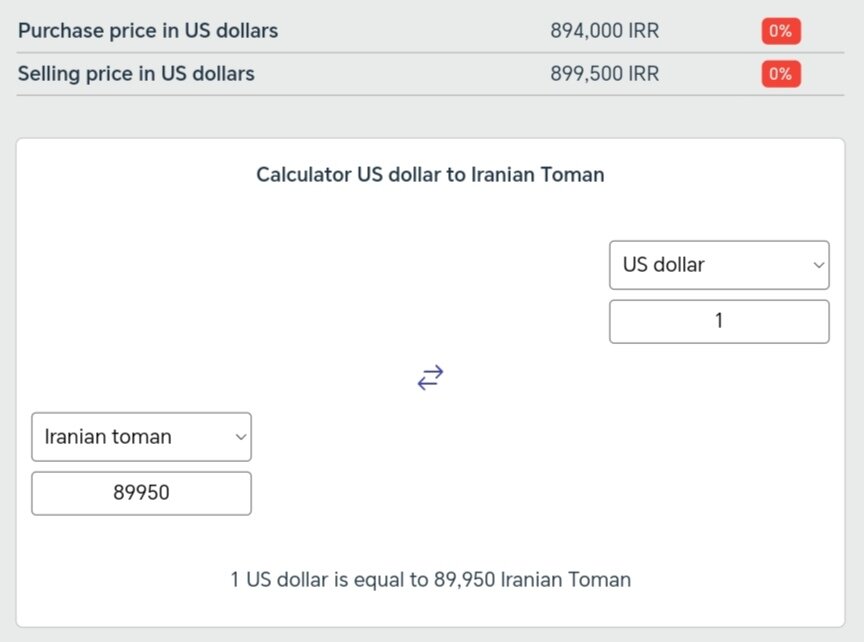This screenshot has height=642, width=864.
Task: Click the 899,500 selling price figure
Action: (586, 74)
